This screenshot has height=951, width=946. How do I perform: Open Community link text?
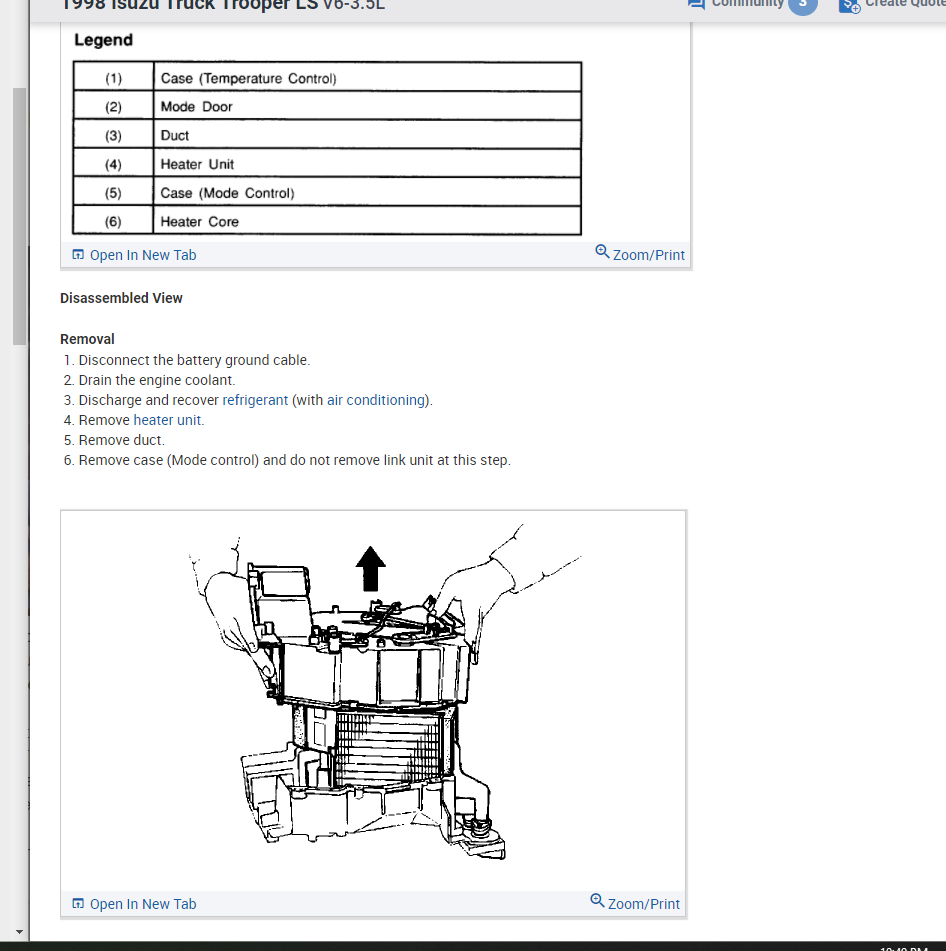(748, 4)
